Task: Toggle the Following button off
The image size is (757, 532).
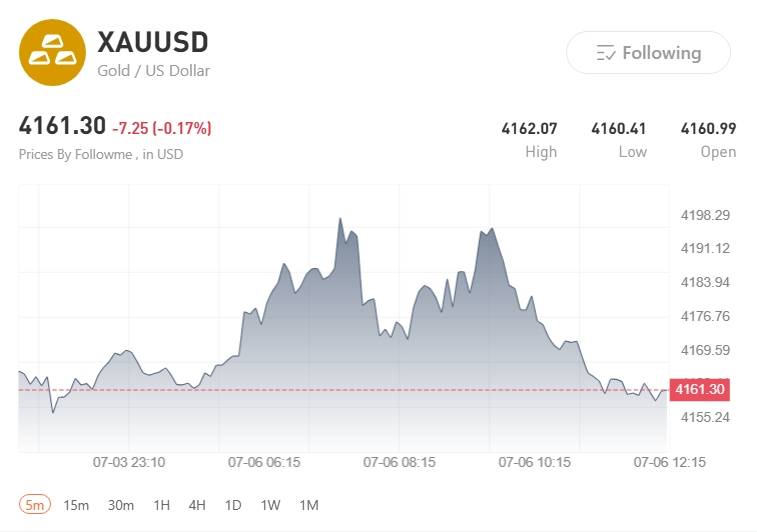Action: coord(648,53)
